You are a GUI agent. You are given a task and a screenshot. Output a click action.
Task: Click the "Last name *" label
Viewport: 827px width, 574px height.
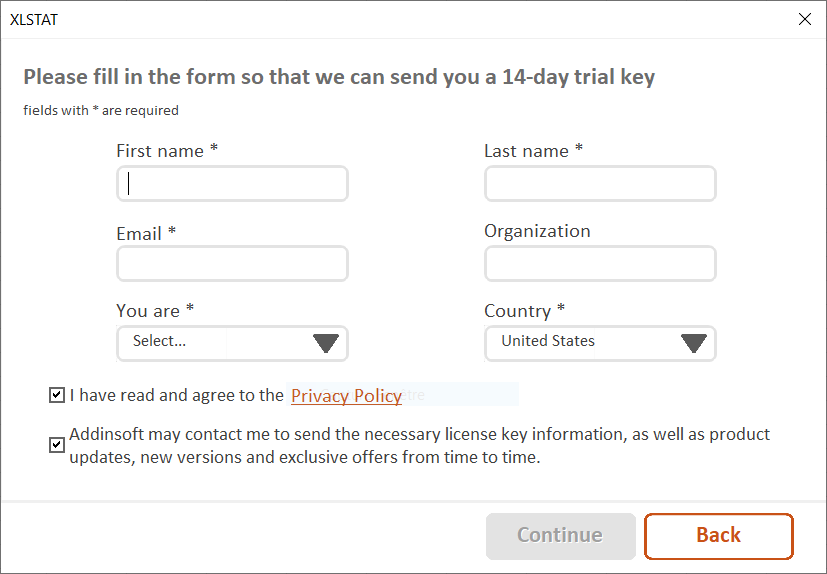coord(533,151)
